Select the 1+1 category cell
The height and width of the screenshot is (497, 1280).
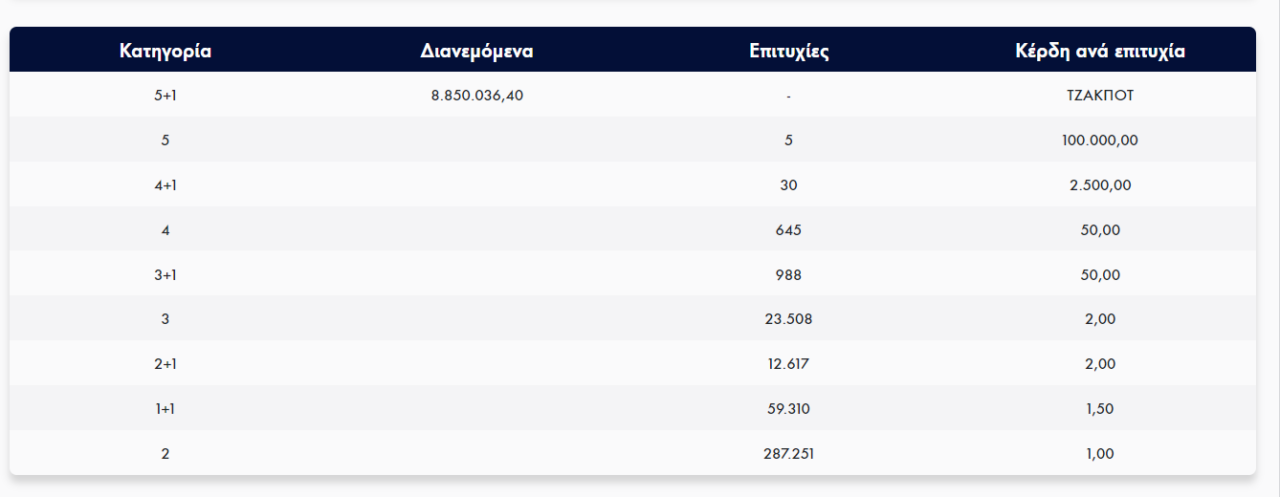tap(165, 409)
